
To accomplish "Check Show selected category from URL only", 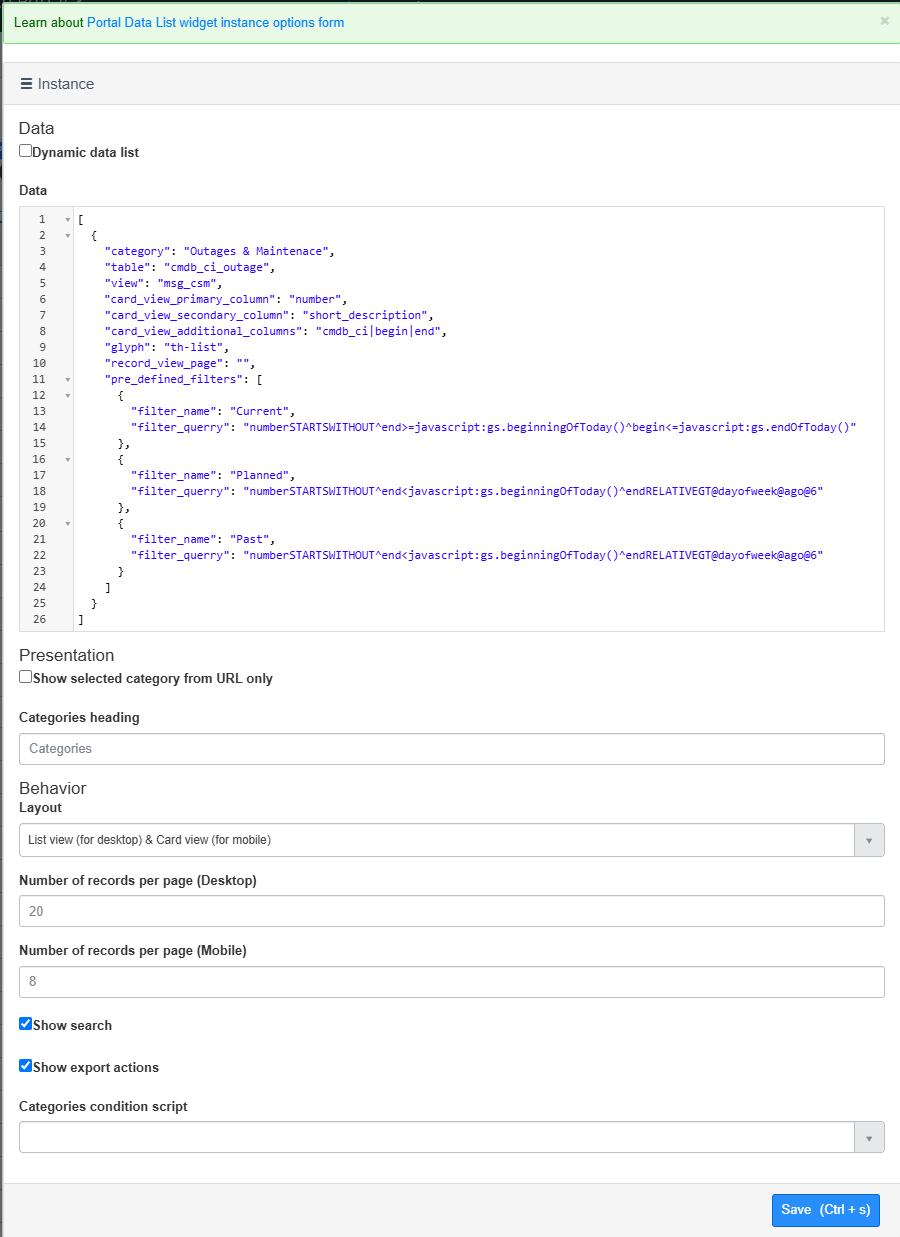I will pos(25,677).
